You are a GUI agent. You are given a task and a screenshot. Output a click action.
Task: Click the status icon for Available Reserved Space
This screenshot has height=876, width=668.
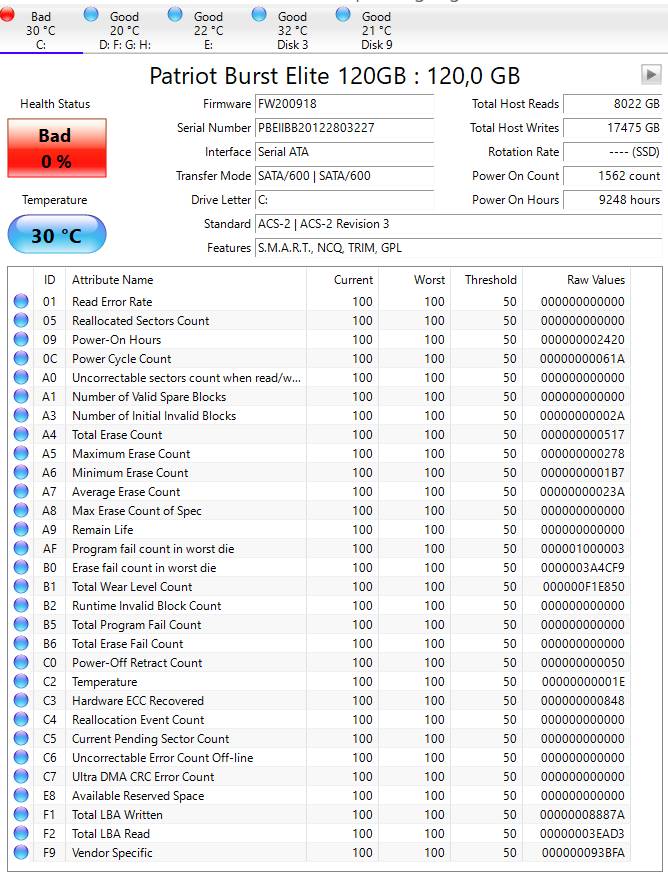click(21, 795)
